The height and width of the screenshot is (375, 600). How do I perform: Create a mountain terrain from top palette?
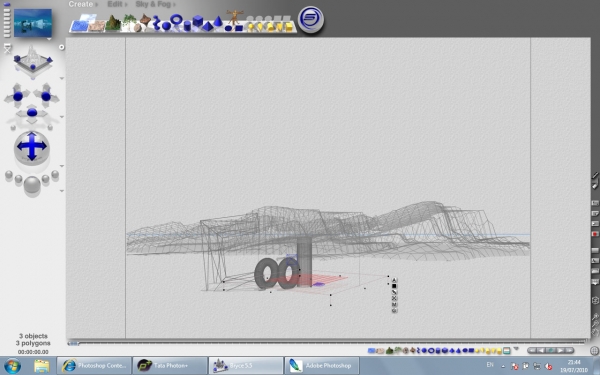click(113, 23)
